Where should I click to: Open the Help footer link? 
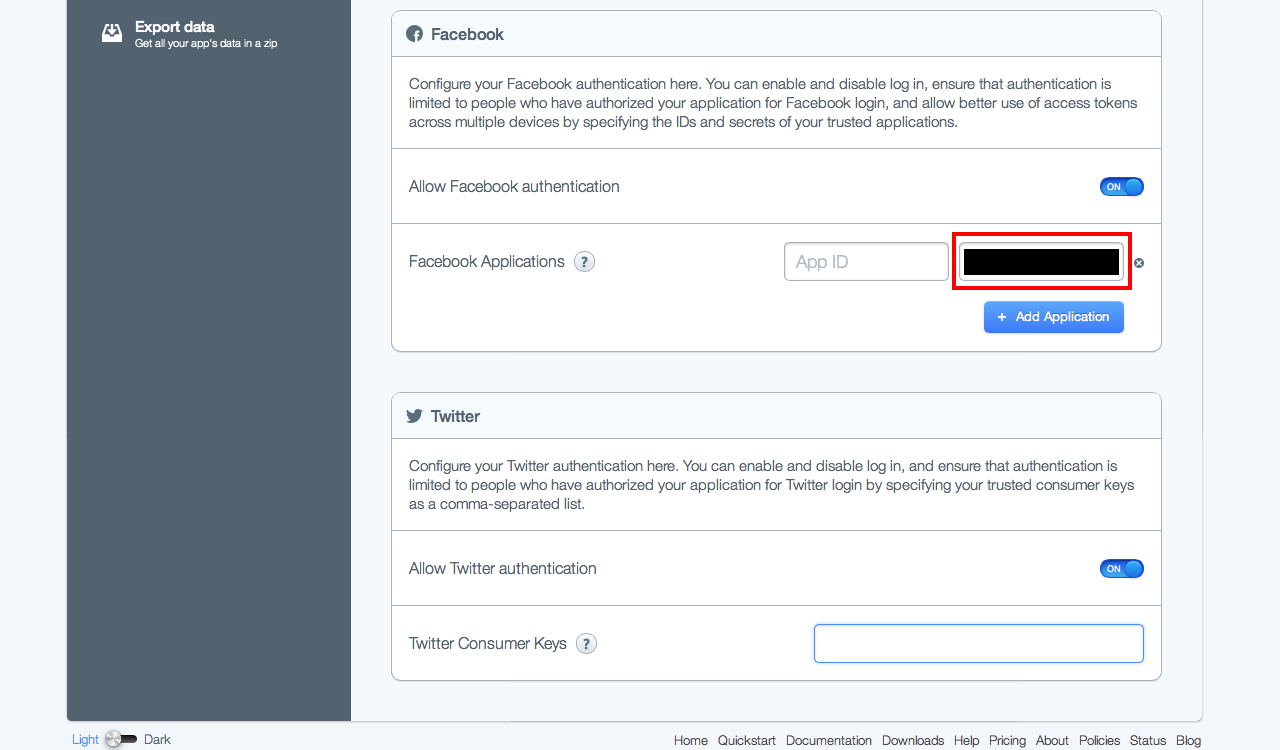pos(966,741)
